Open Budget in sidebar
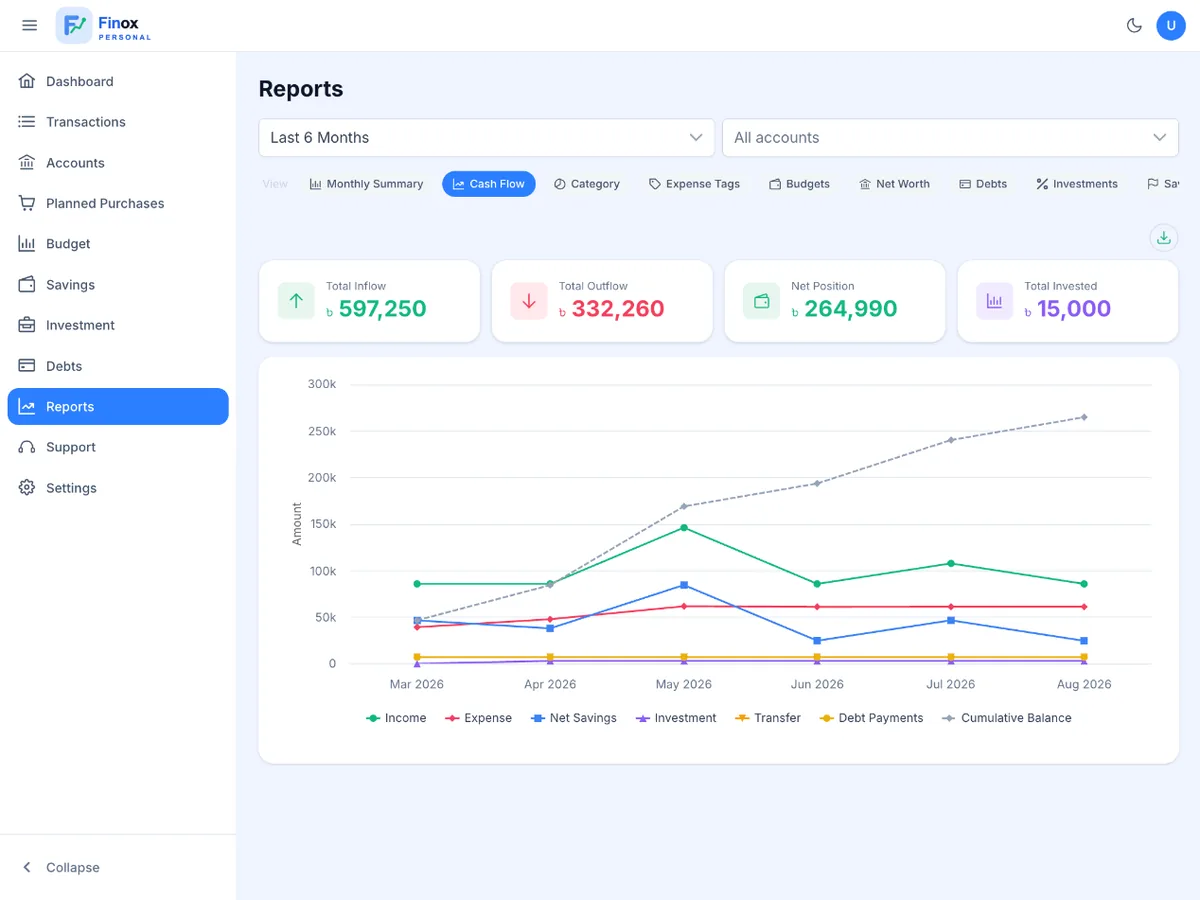Screen dimensions: 1200x900 (x=118, y=244)
